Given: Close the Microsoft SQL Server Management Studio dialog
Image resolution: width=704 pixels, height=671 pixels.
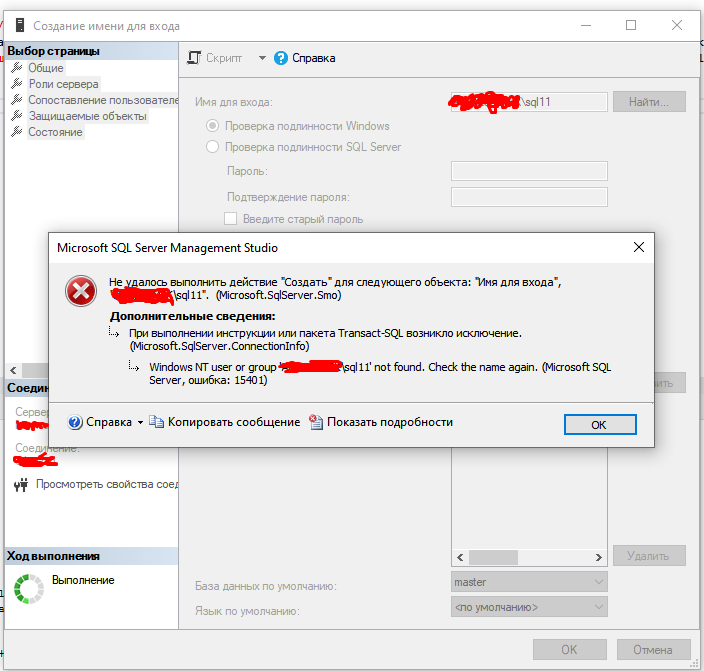Looking at the screenshot, I should (x=638, y=247).
